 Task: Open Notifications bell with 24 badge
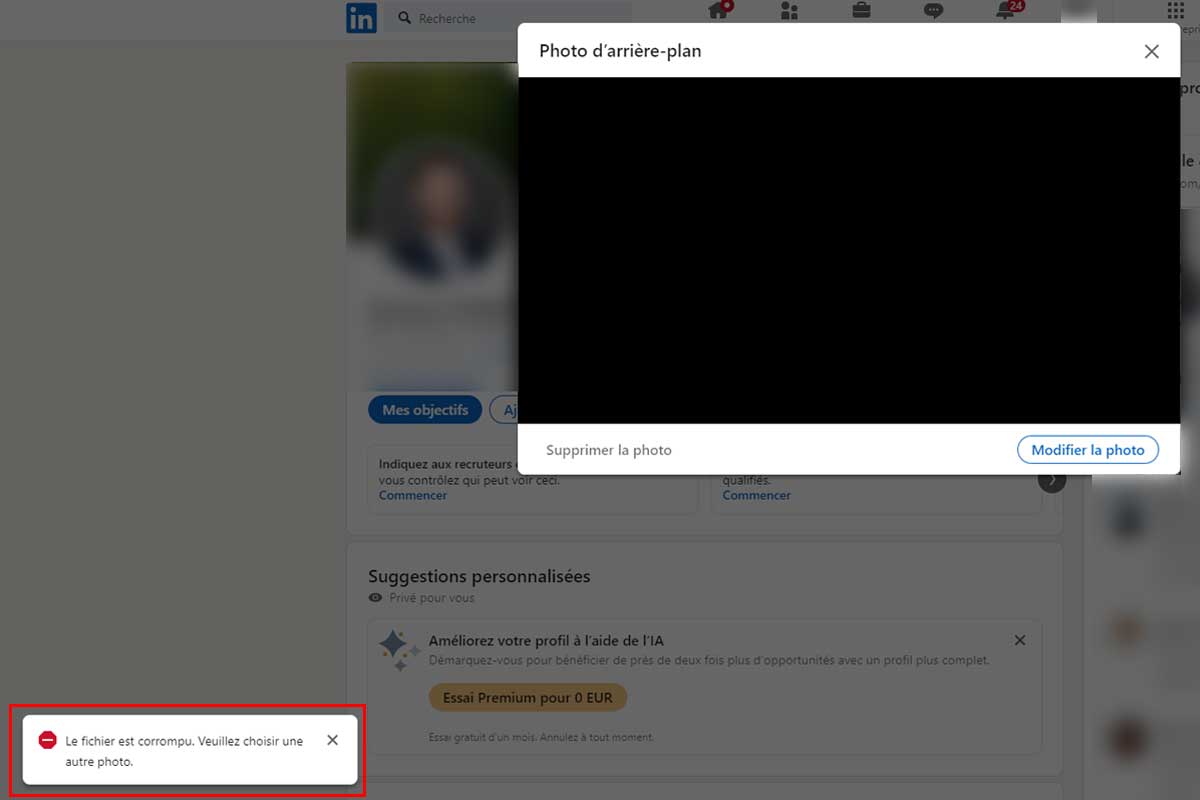pos(1007,11)
